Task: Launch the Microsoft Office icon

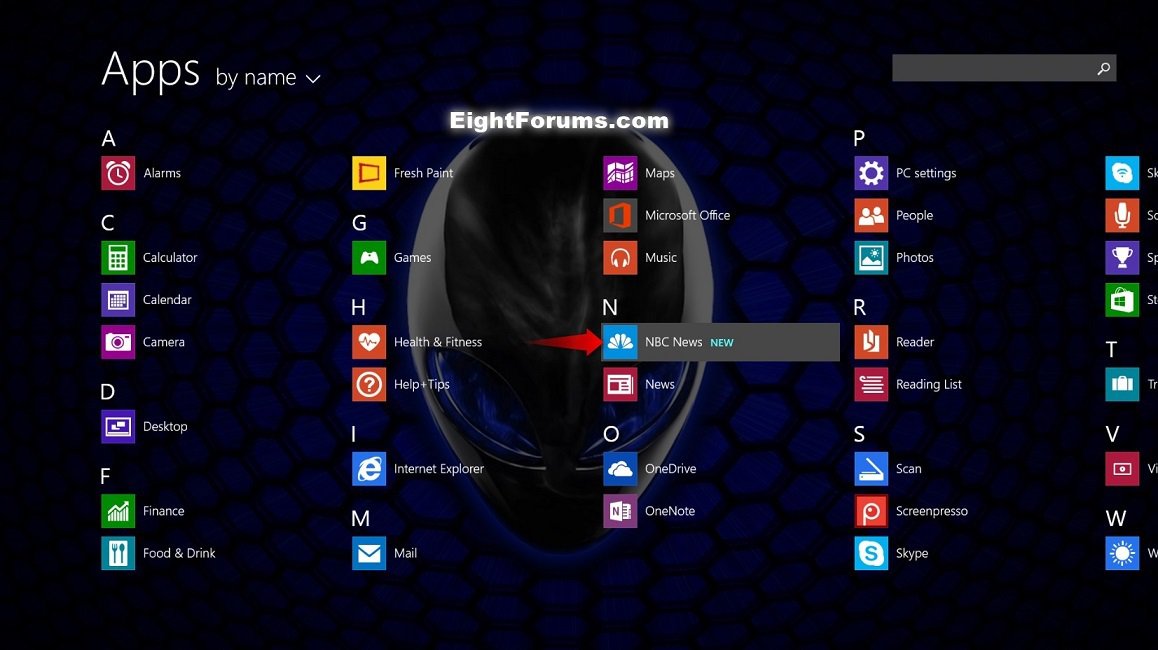Action: pyautogui.click(x=620, y=215)
